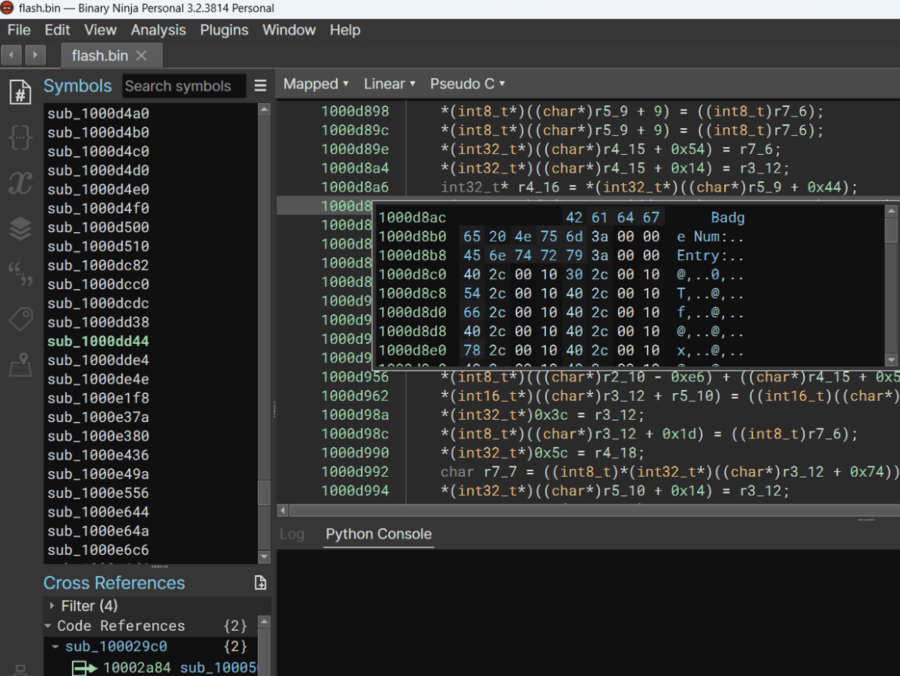Open the Linear layout dropdown
The width and height of the screenshot is (900, 676).
390,84
